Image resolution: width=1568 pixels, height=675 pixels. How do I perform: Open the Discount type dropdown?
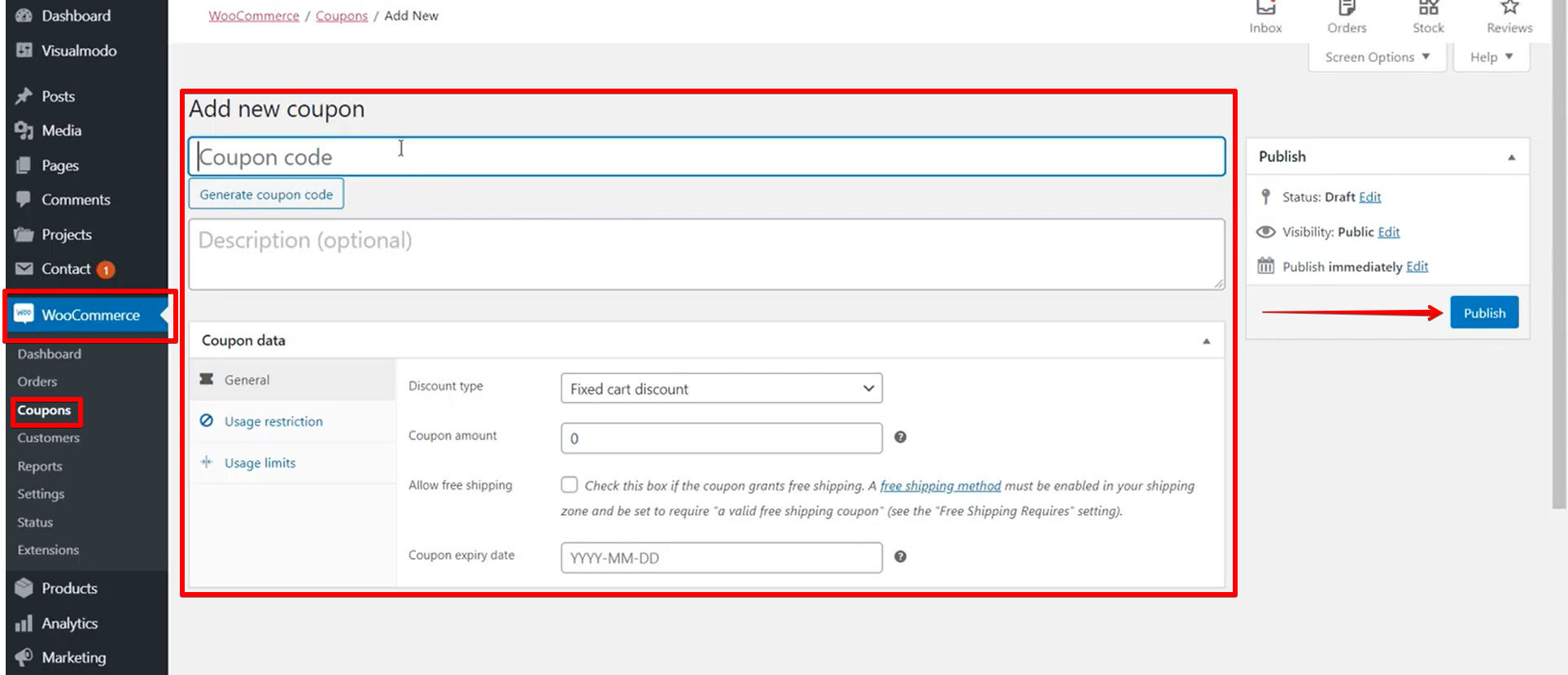[721, 389]
